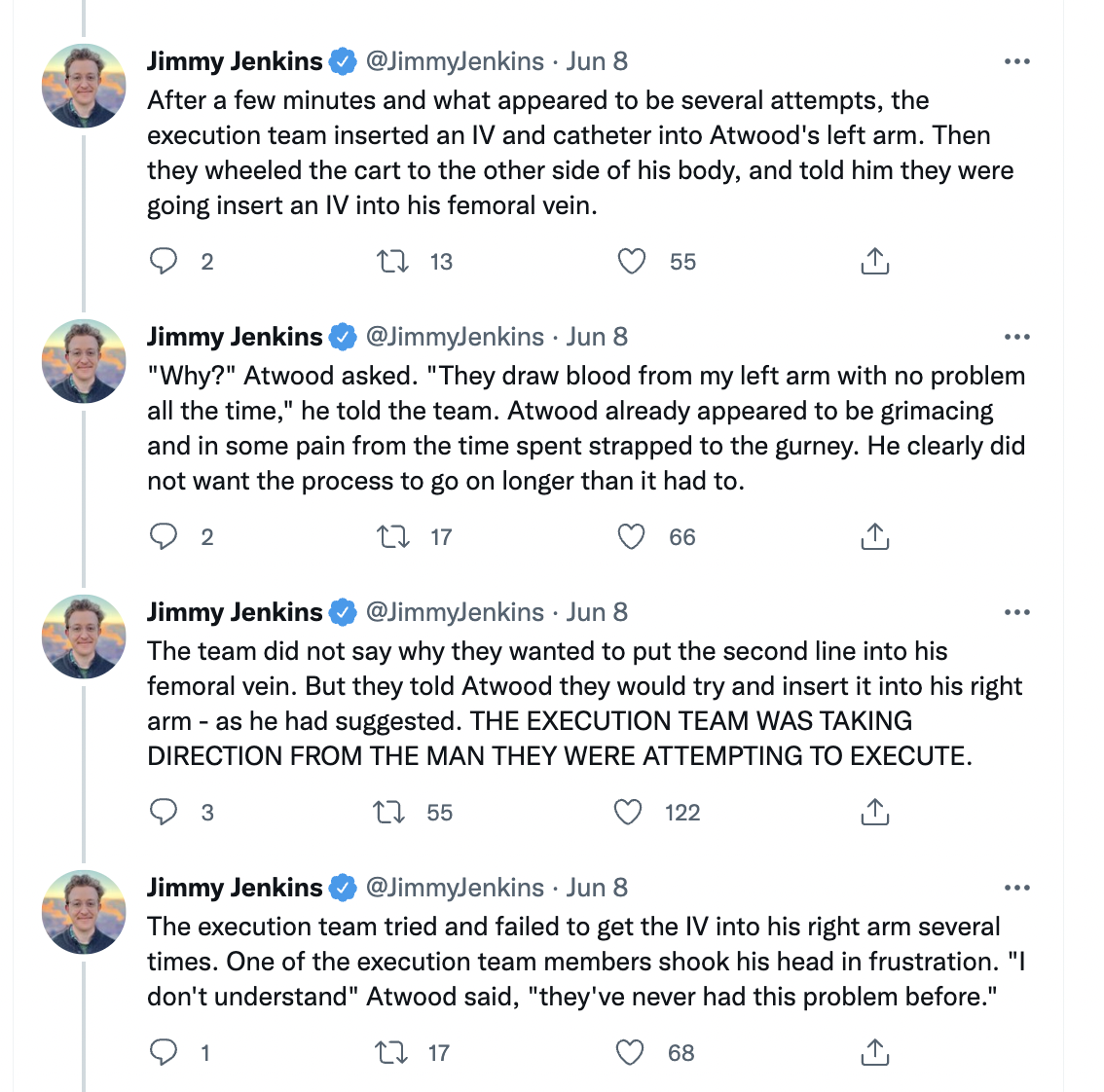Open more options on the third tweet
1104x1092 pixels.
pos(1016,612)
